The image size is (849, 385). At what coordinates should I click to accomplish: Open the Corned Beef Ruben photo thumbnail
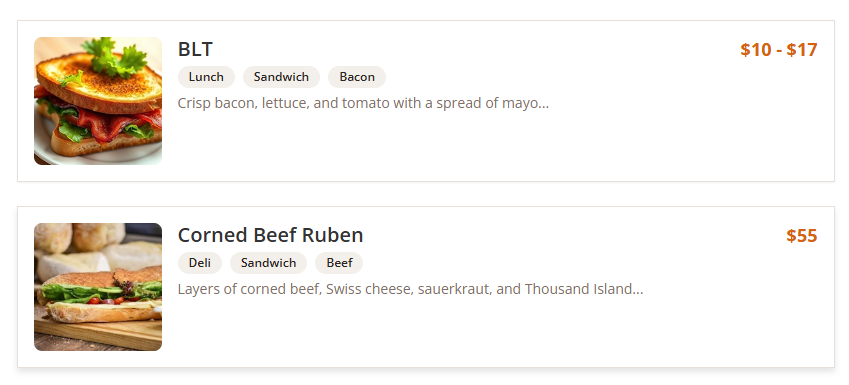(98, 287)
